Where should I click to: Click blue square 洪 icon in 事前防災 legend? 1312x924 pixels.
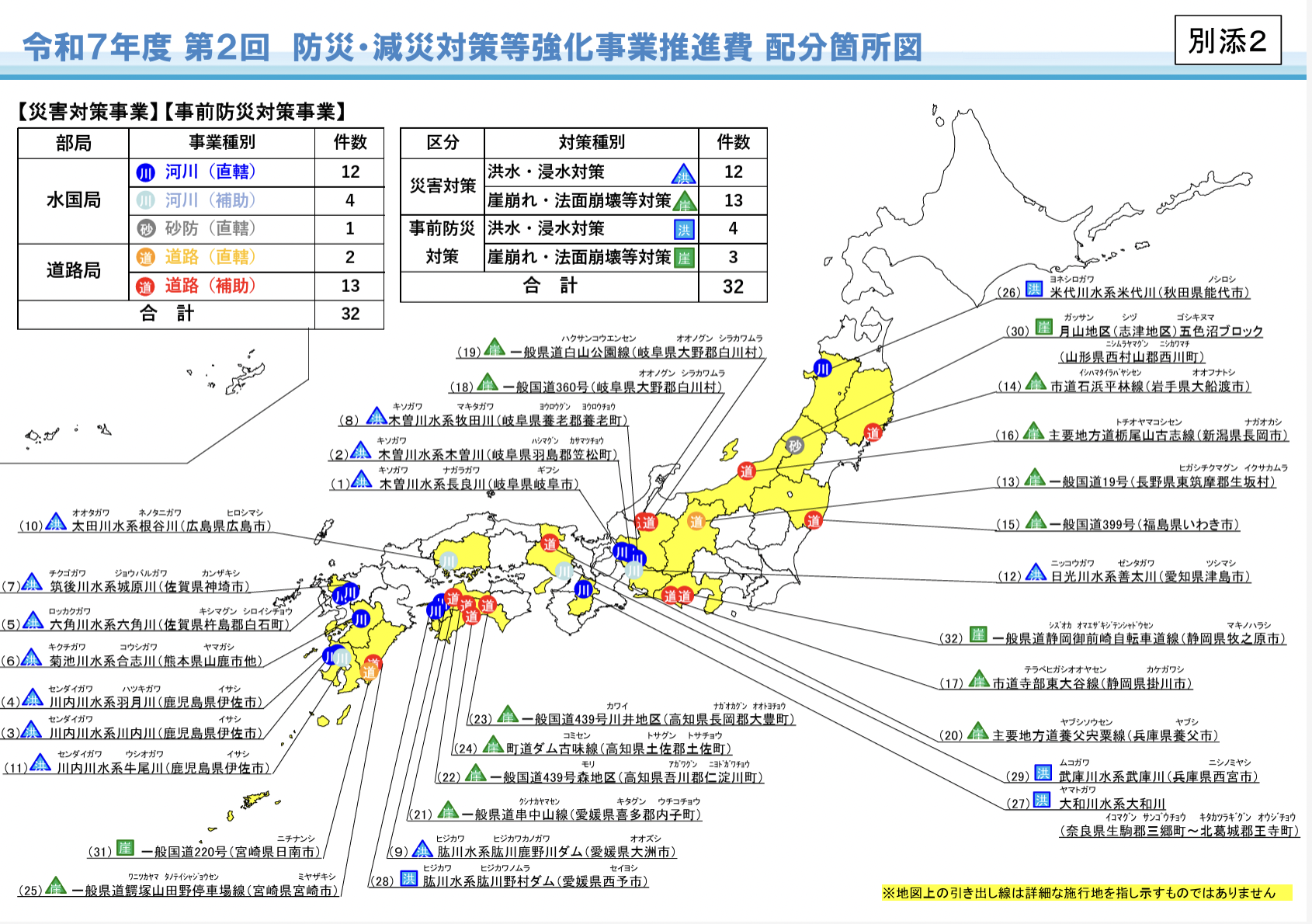684,229
